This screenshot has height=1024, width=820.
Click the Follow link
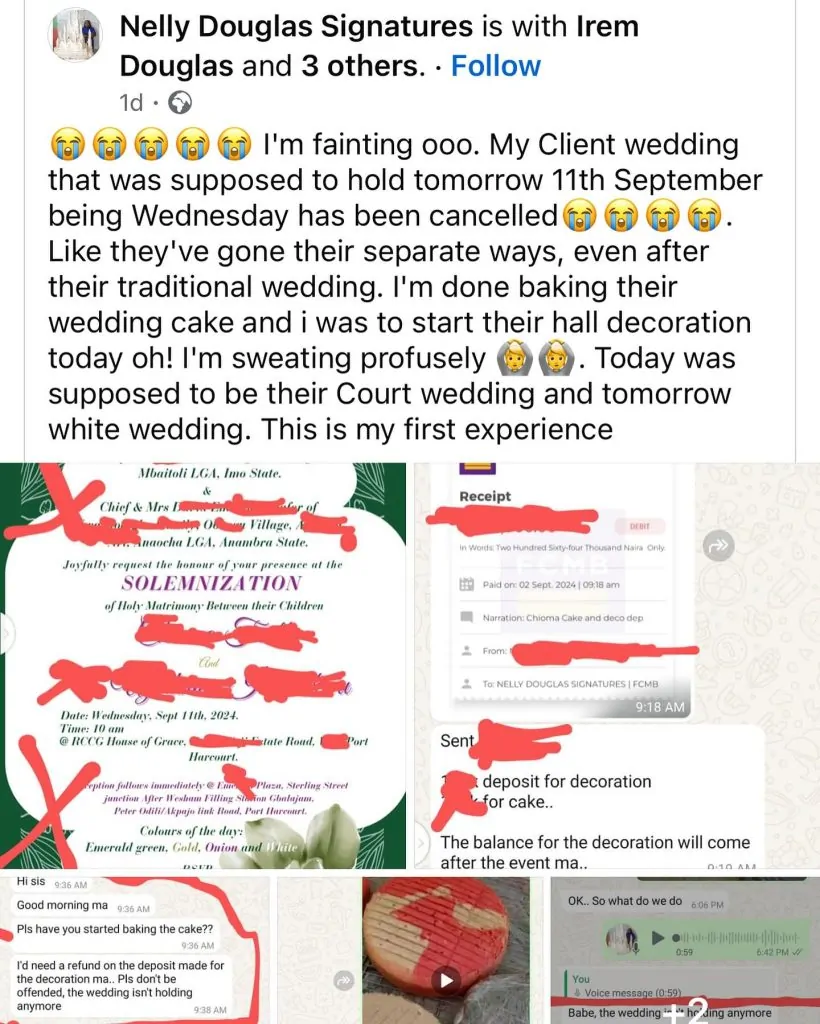[496, 66]
